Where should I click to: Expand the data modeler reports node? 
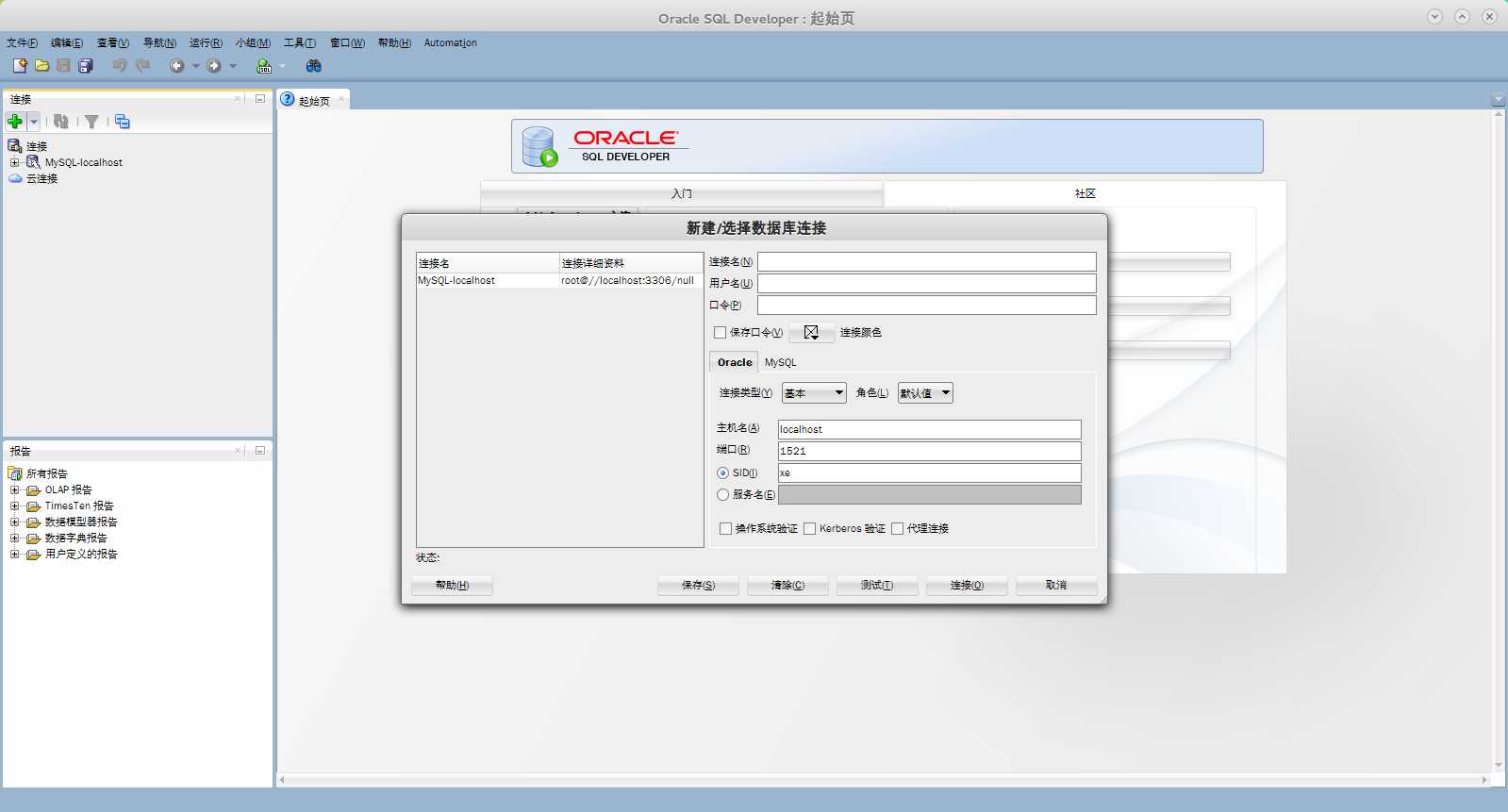tap(14, 522)
